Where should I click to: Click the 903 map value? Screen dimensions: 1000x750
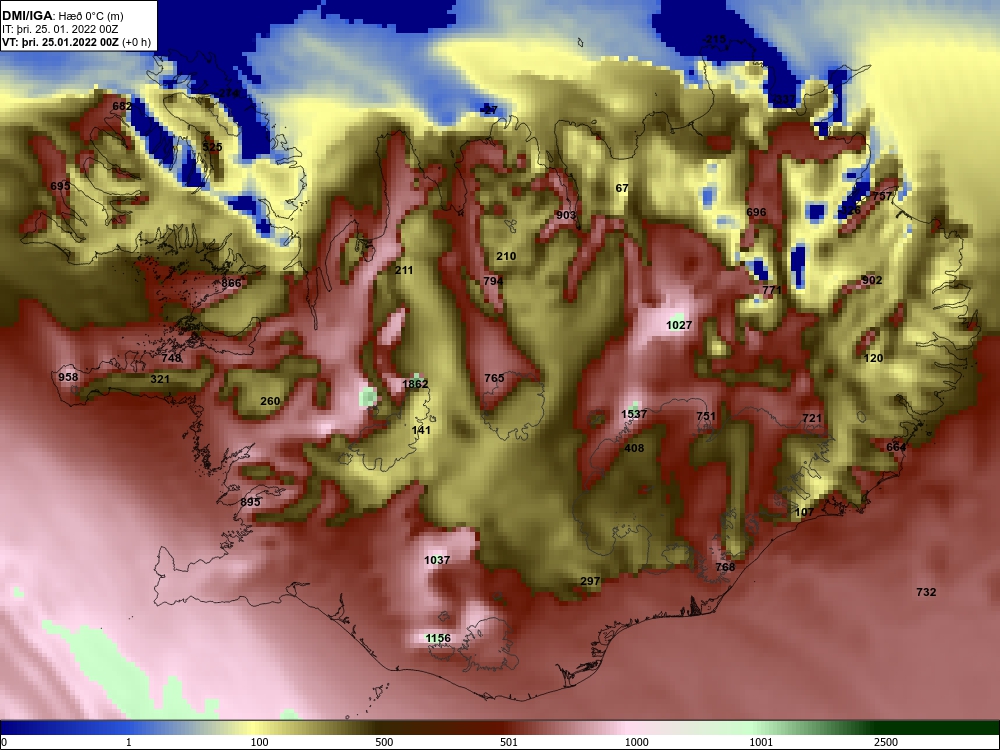coord(566,215)
